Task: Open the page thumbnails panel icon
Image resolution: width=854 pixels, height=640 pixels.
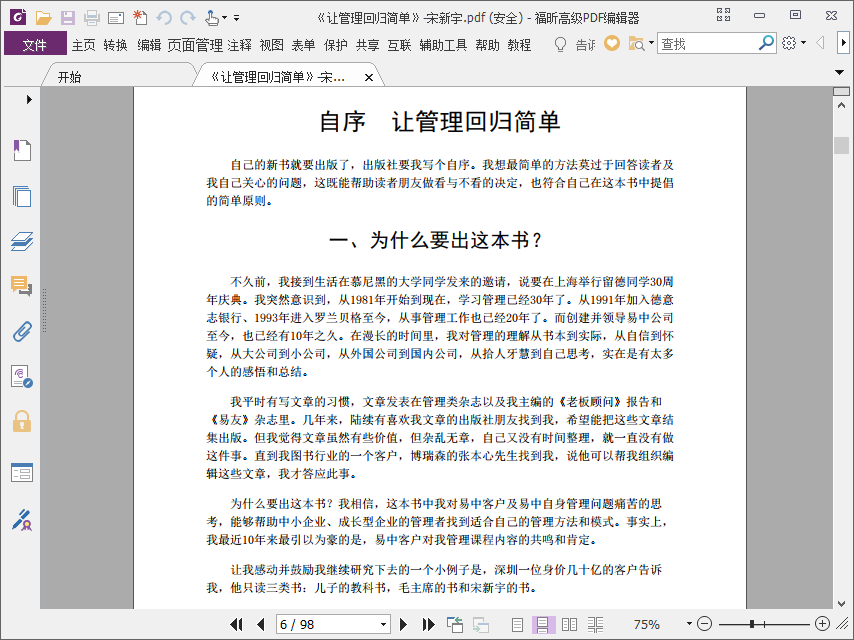Action: [22, 196]
